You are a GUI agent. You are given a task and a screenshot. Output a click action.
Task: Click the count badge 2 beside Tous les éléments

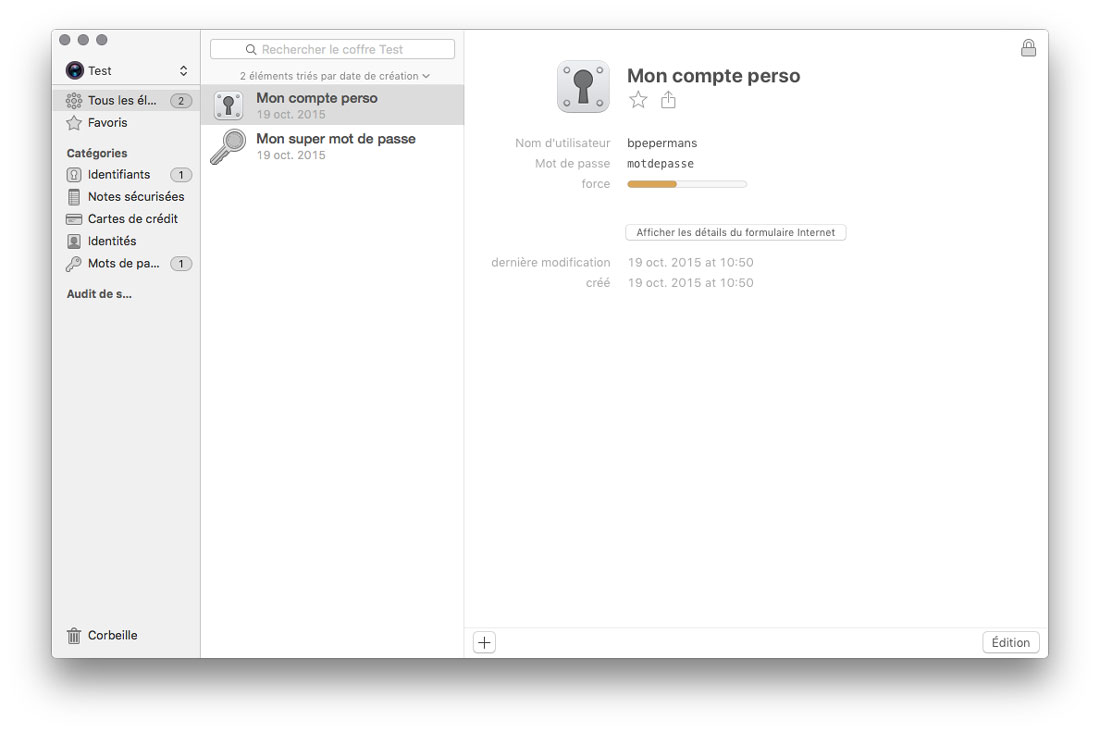click(x=181, y=100)
